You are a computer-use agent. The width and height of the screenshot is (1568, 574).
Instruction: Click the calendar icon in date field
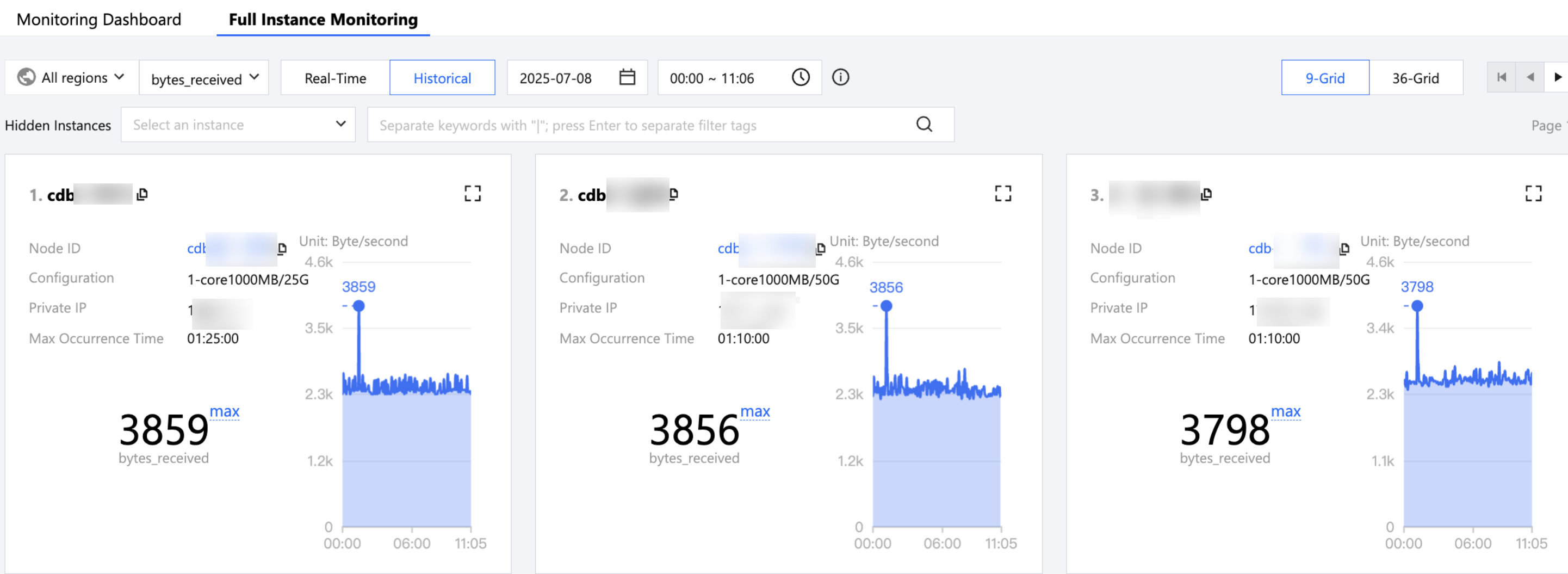(x=627, y=77)
